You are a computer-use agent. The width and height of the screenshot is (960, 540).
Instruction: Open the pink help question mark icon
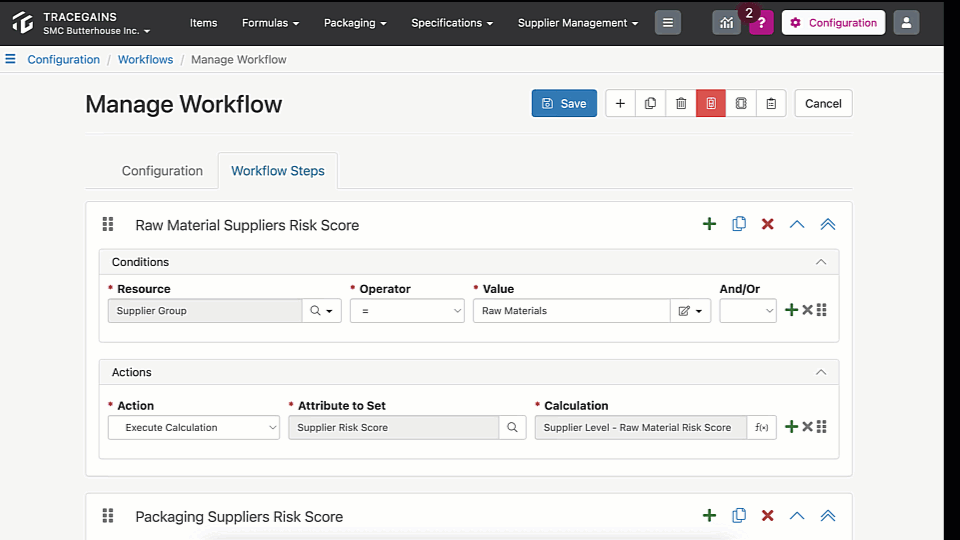click(x=761, y=23)
